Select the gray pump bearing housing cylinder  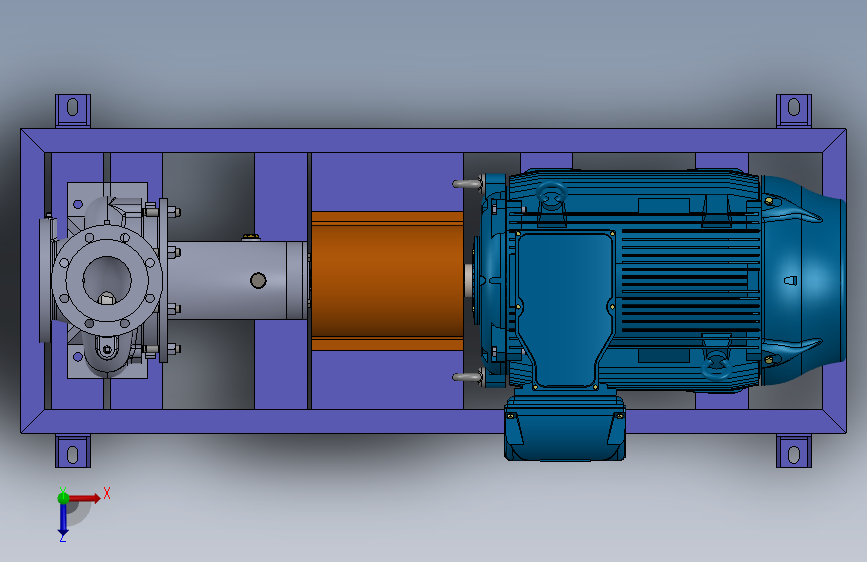click(x=238, y=280)
